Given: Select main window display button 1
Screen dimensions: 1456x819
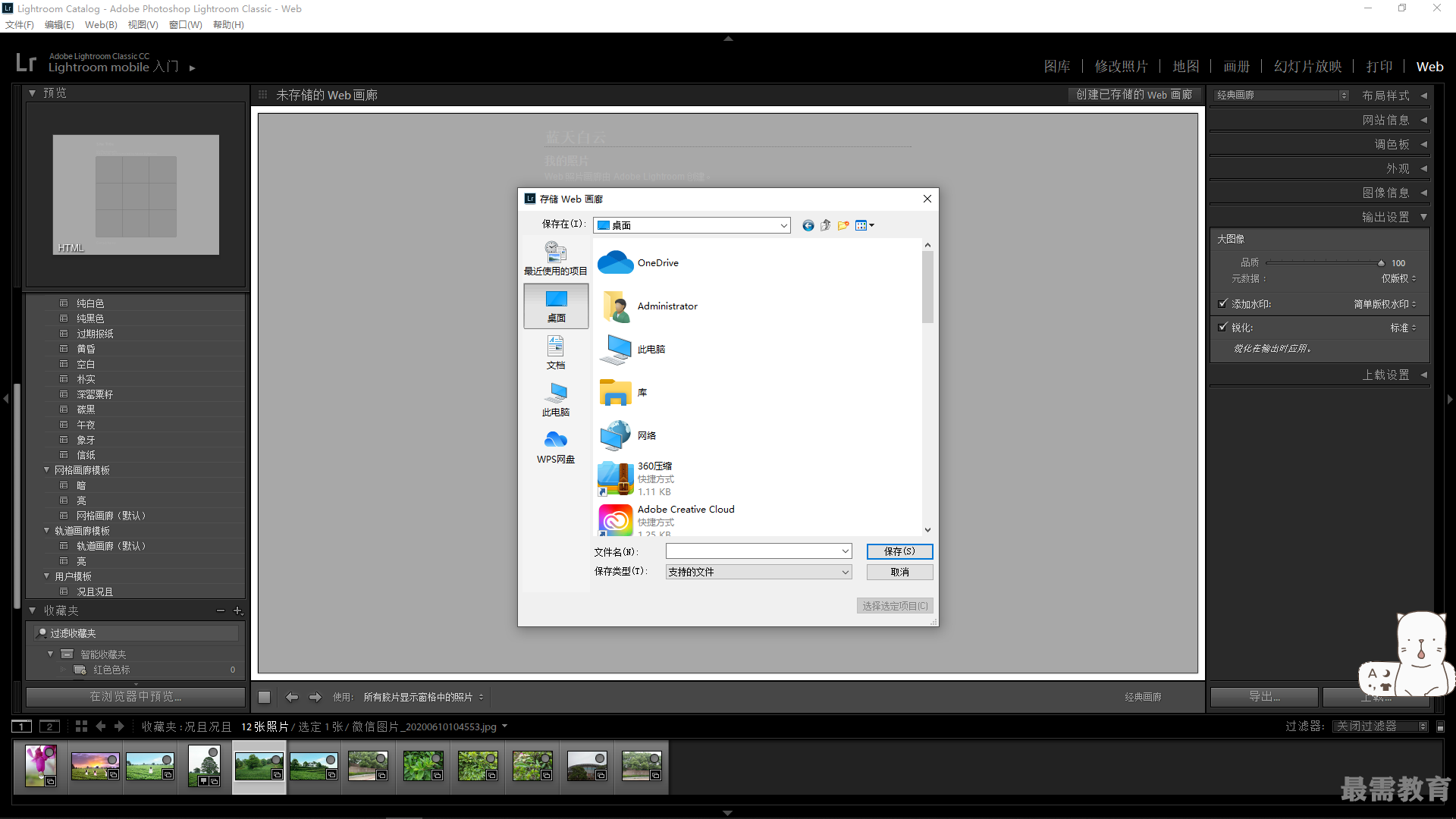Looking at the screenshot, I should [22, 726].
